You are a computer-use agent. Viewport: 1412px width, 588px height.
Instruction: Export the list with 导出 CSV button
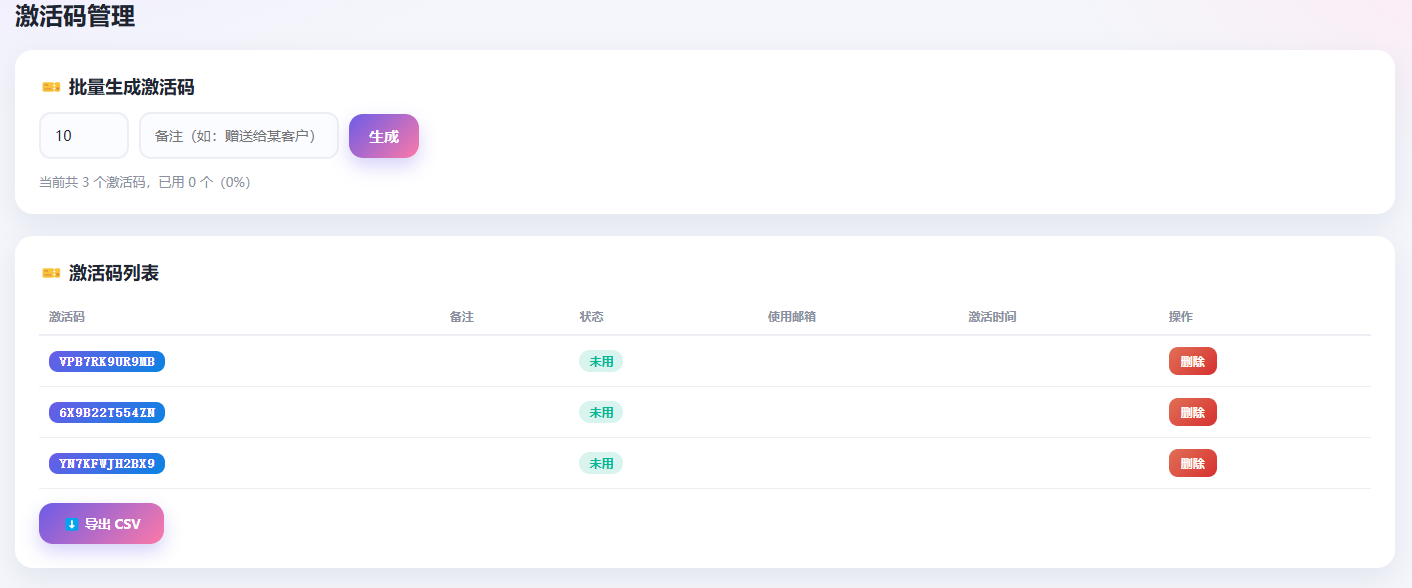pyautogui.click(x=101, y=524)
